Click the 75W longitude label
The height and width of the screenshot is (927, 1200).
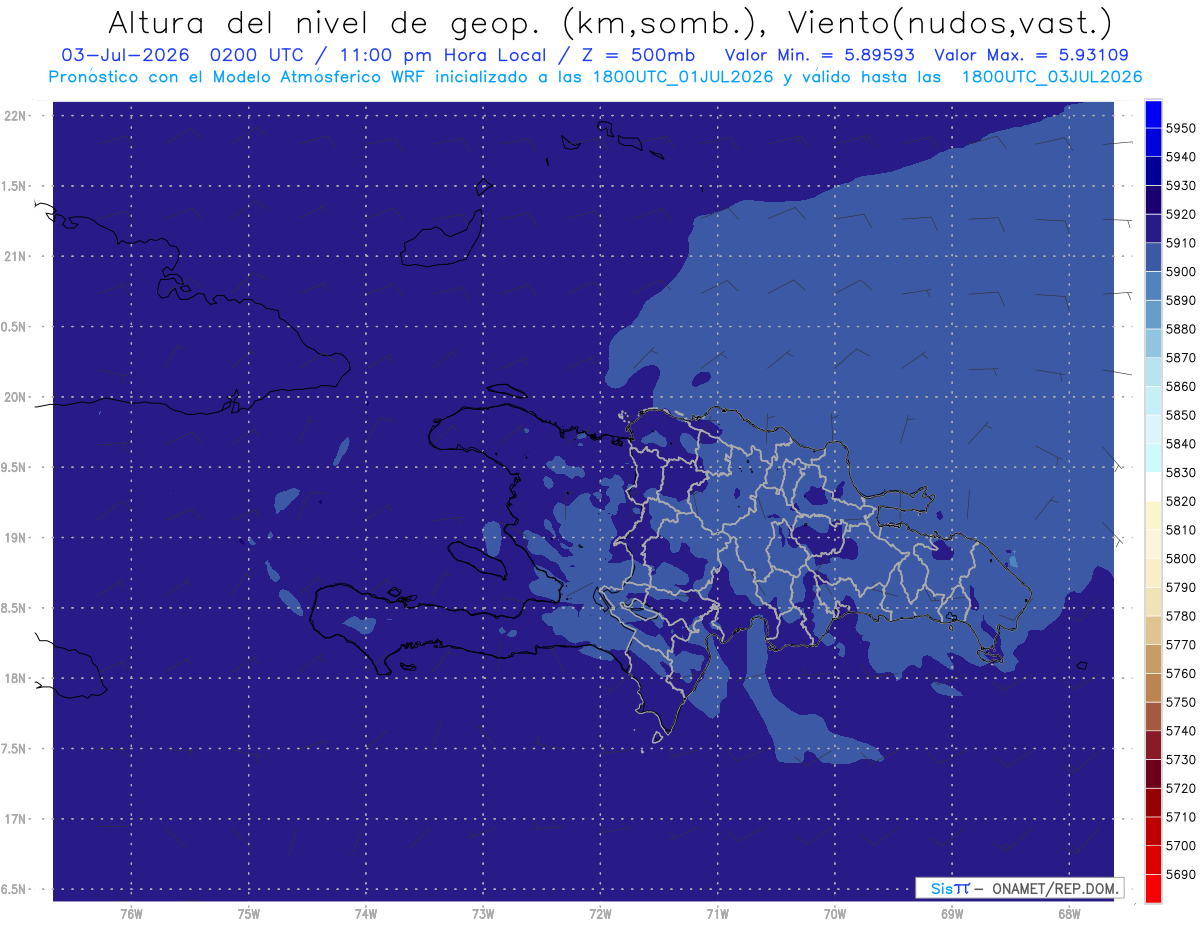(249, 914)
